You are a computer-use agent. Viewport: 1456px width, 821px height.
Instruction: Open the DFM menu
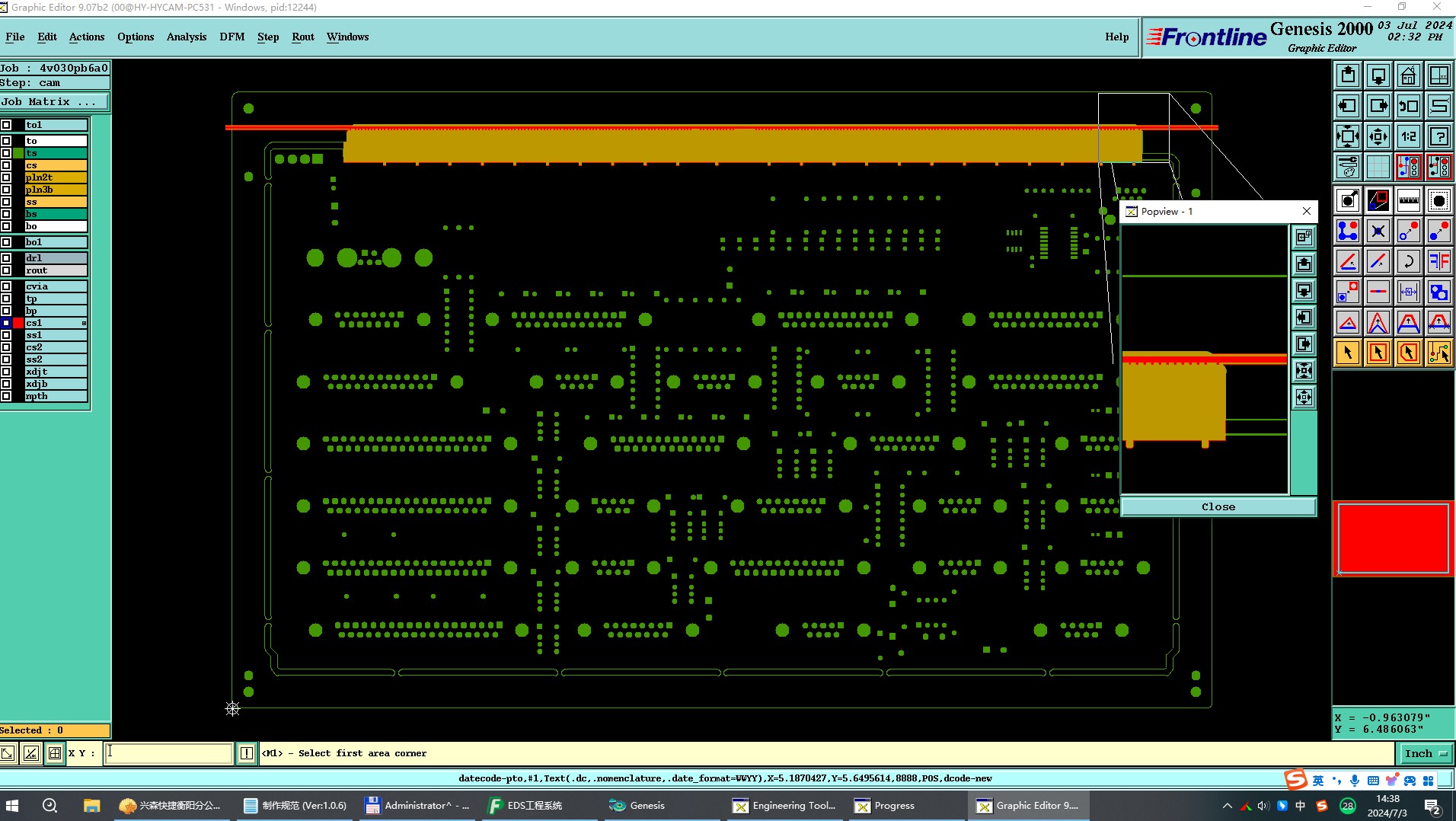(x=232, y=37)
